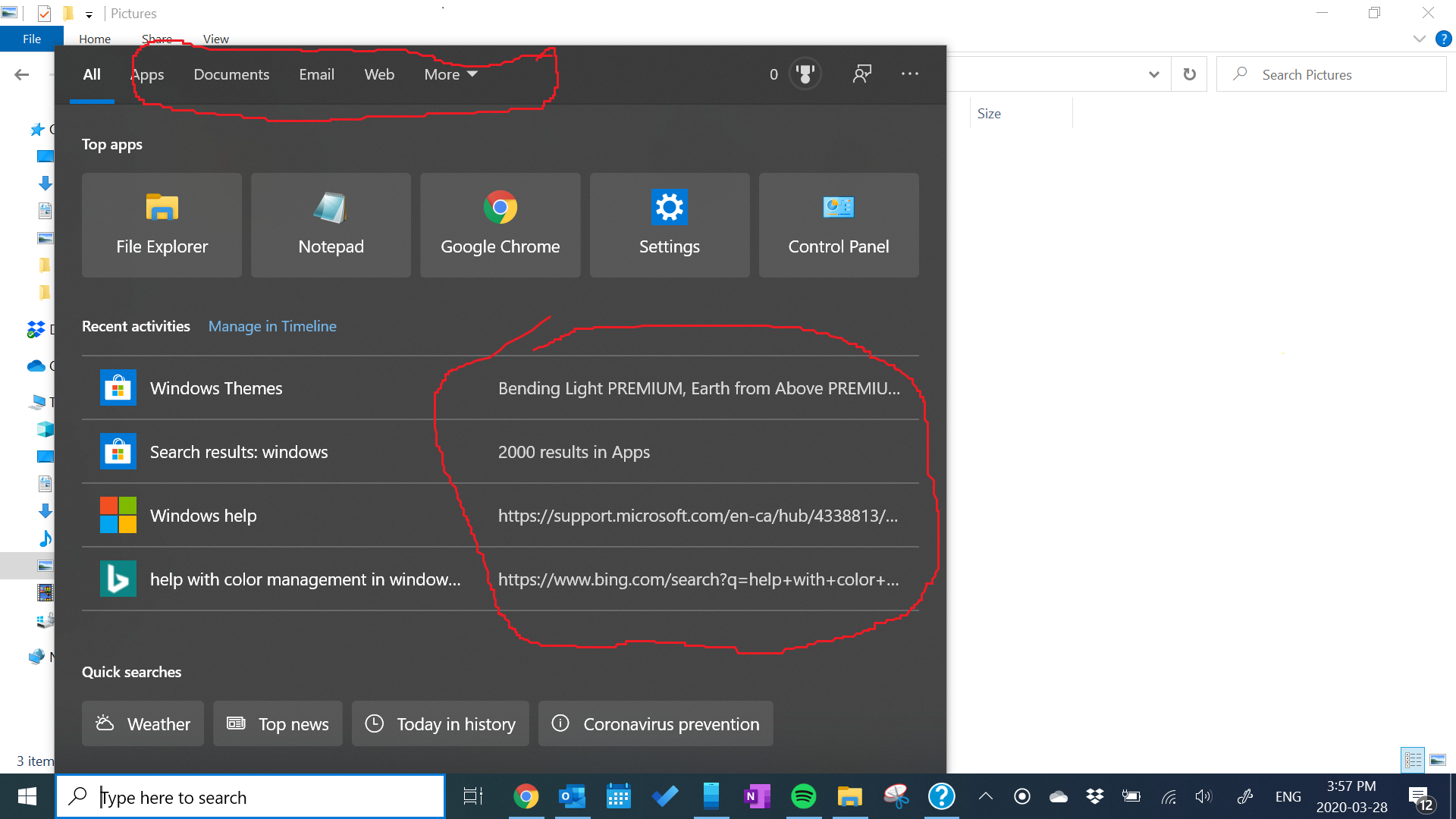Open OneNote from the taskbar
Image resolution: width=1456 pixels, height=819 pixels.
[x=757, y=796]
